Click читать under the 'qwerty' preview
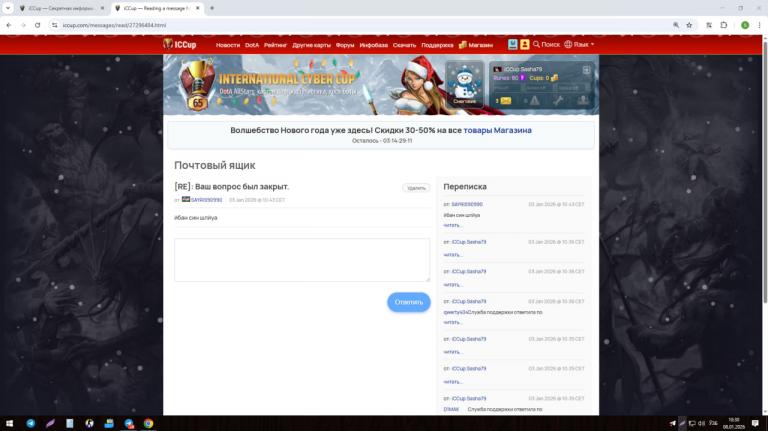Viewport: 768px width, 431px height. [452, 322]
